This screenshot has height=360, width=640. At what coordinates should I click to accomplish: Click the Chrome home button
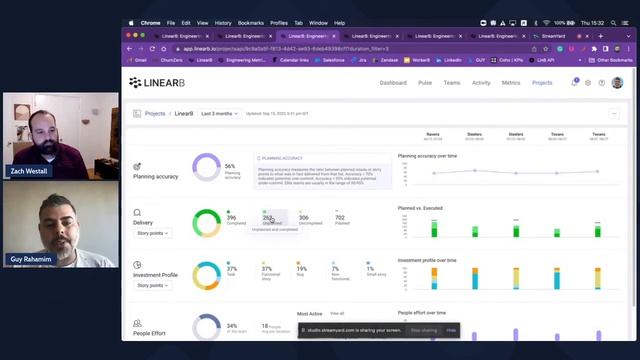click(x=164, y=49)
